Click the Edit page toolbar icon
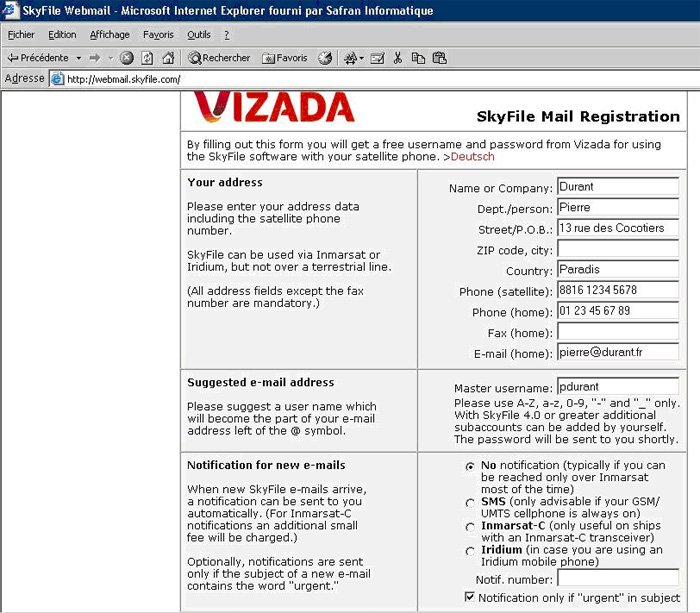 [377, 58]
